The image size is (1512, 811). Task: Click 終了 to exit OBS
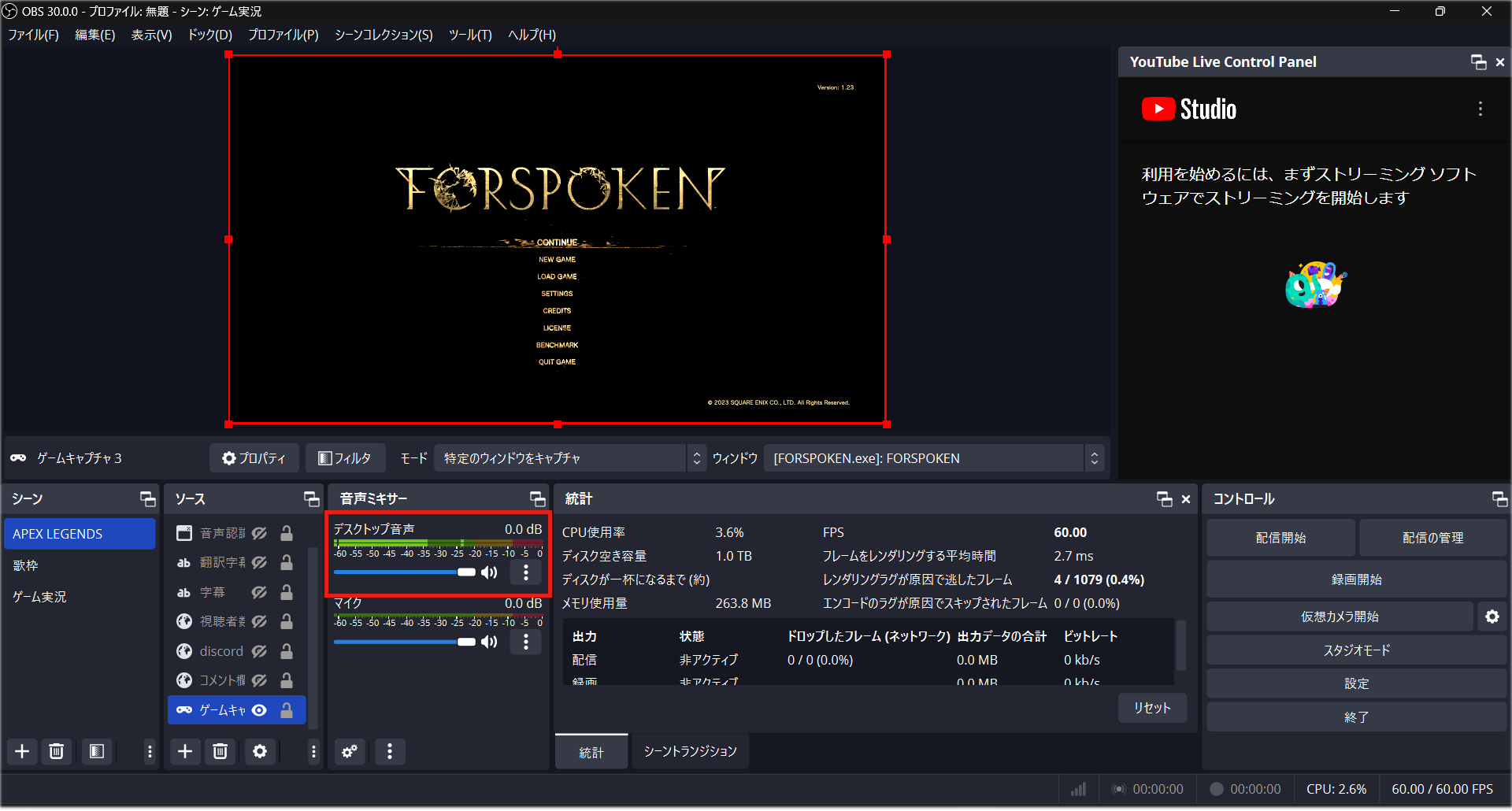[x=1356, y=718]
